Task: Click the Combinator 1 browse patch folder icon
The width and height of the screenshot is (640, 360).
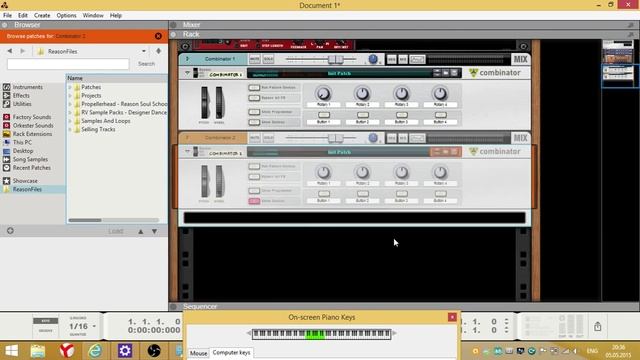Action: pos(445,73)
